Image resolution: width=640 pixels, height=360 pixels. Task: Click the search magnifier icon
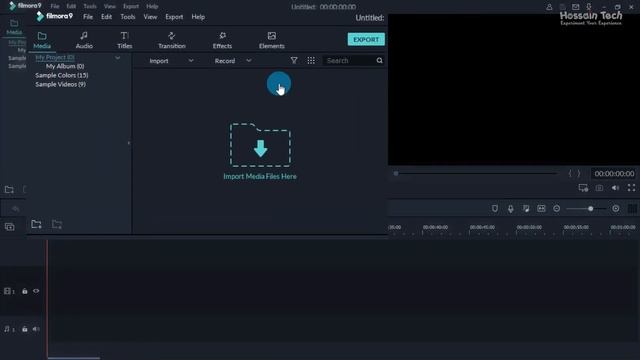[x=380, y=60]
